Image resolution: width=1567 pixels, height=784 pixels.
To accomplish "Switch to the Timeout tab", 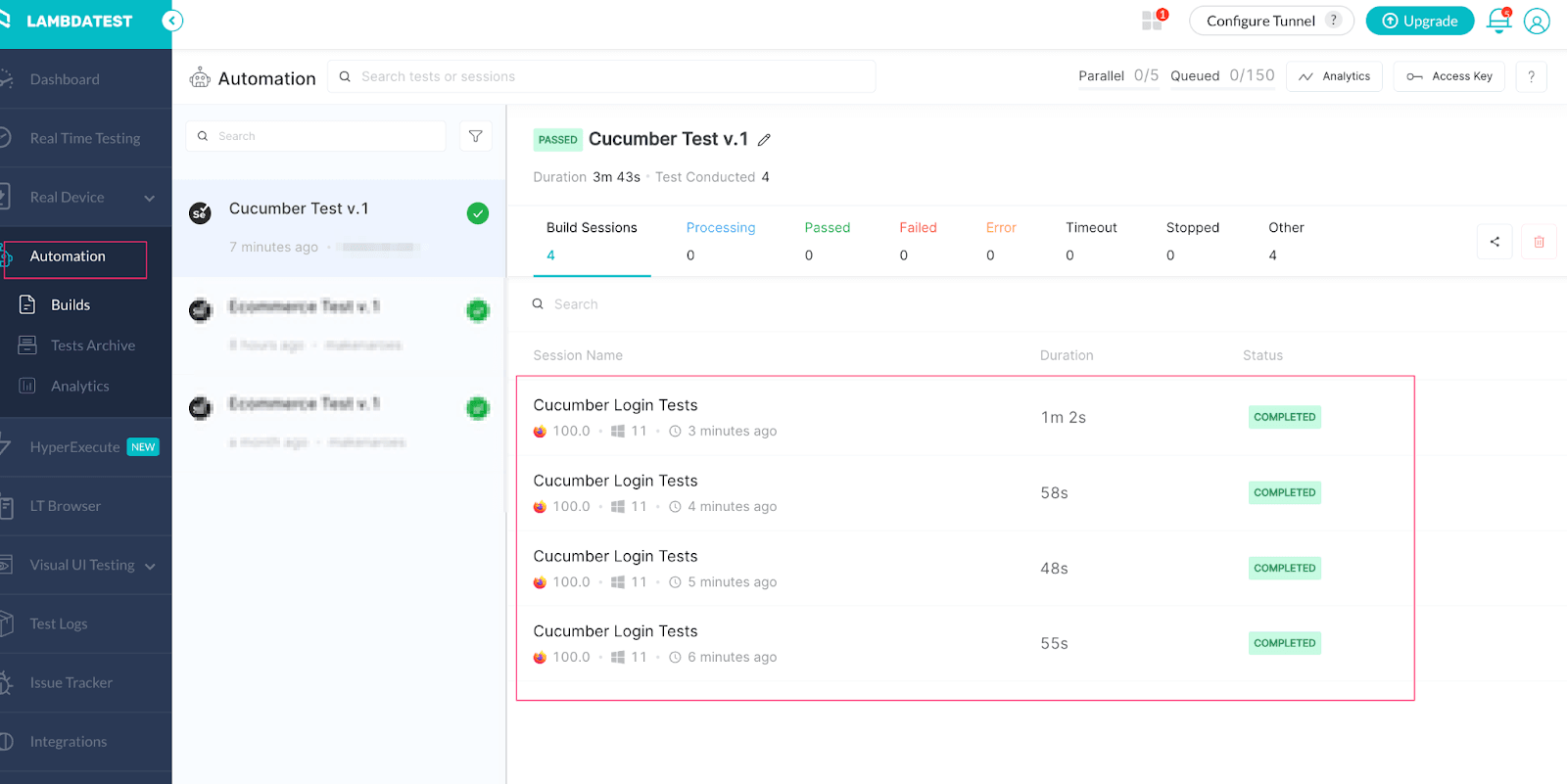I will click(1091, 241).
